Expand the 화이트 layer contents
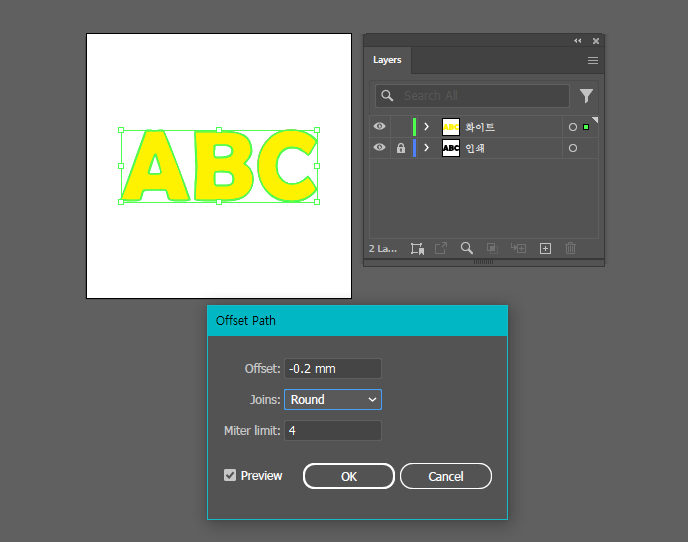 pyautogui.click(x=426, y=127)
